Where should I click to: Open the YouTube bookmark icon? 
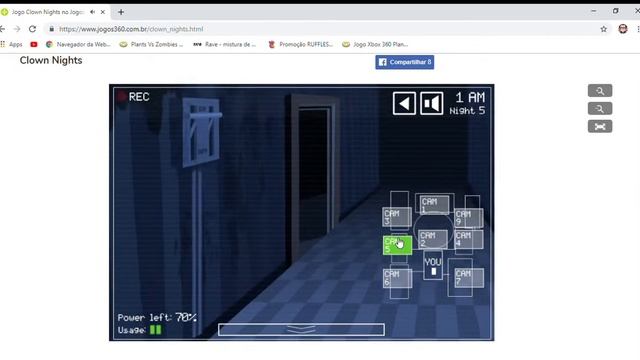click(34, 44)
